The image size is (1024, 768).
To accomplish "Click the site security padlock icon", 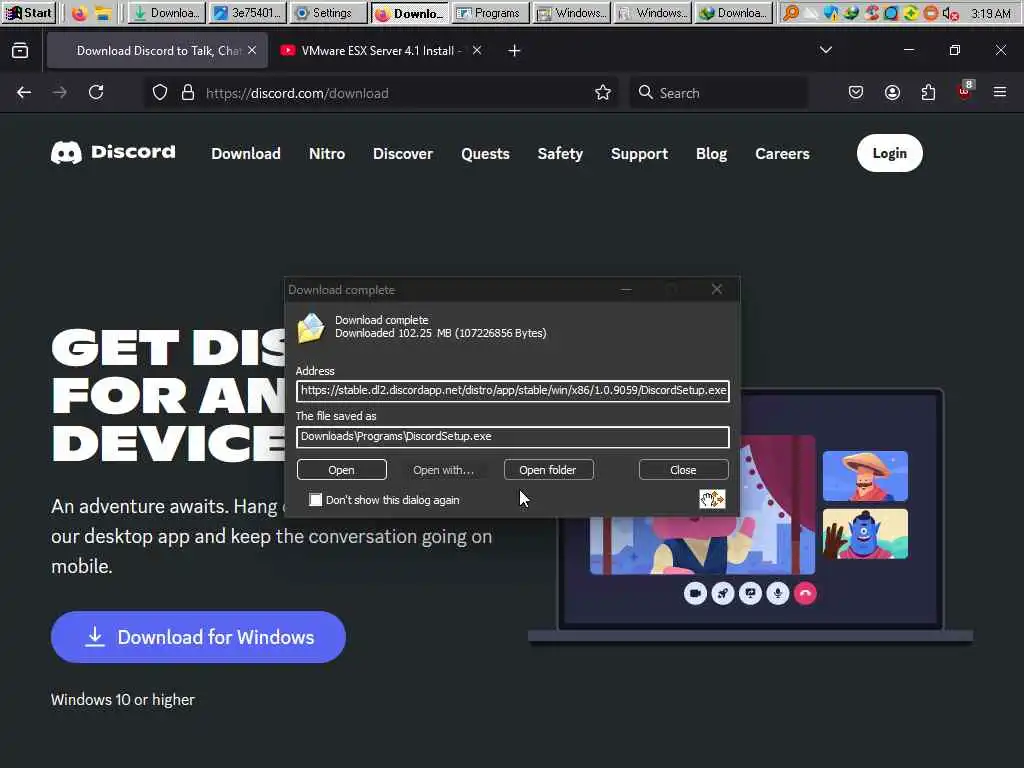I will click(x=188, y=93).
